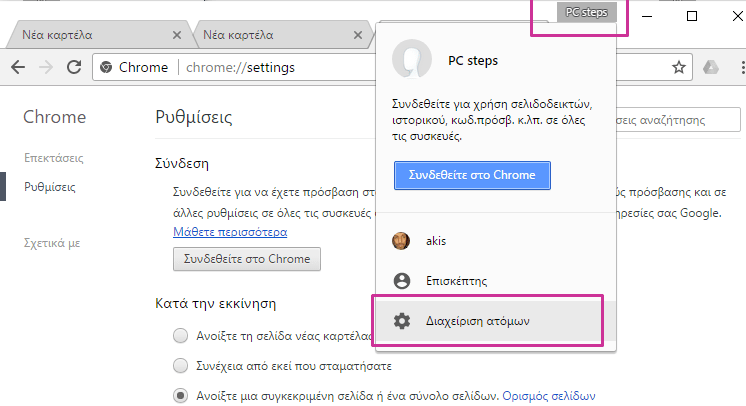This screenshot has height=406, width=746.
Task: Click the Σύνδεση section heading
Action: (182, 163)
